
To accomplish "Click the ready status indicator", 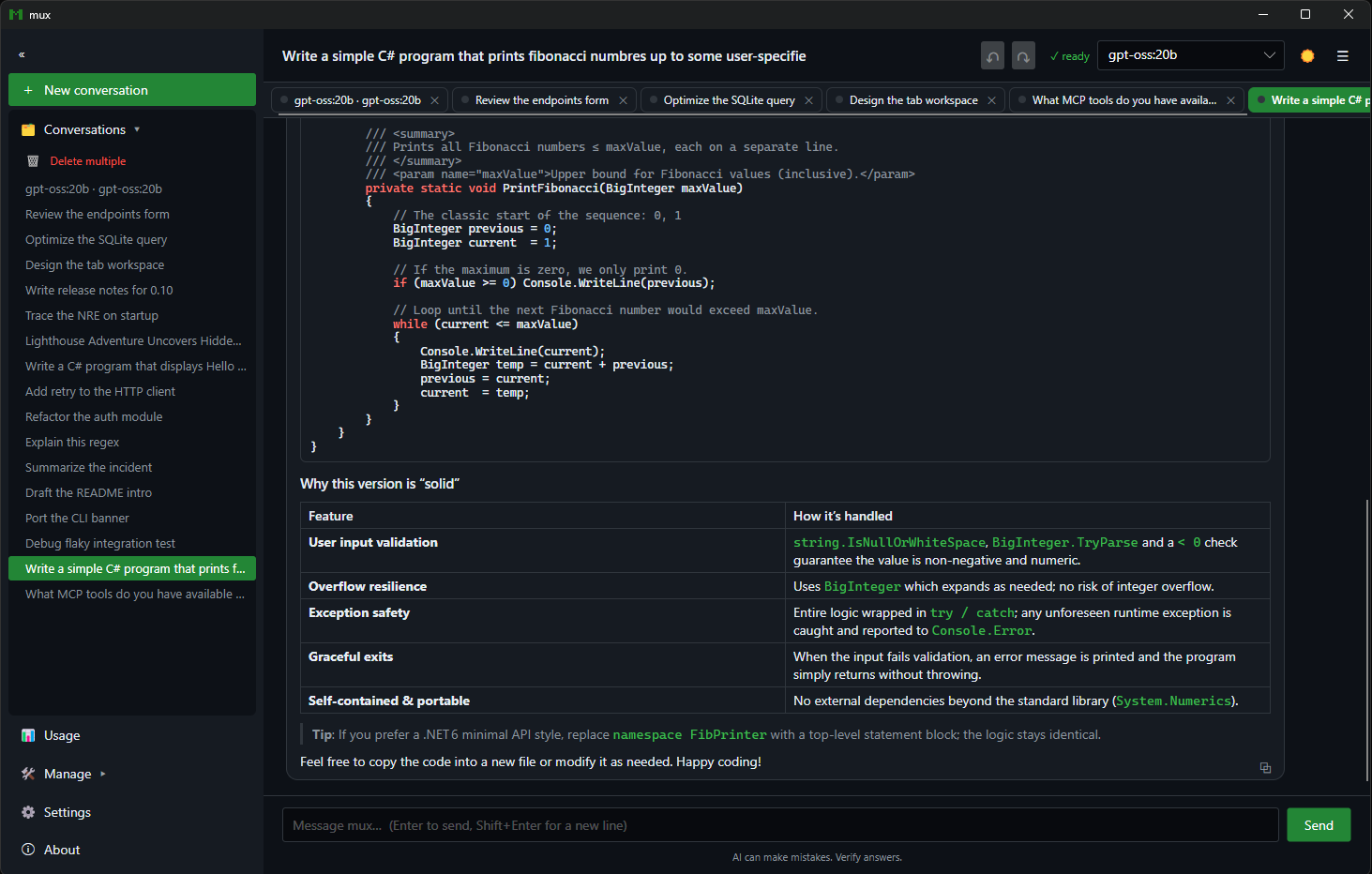I will tap(1069, 56).
